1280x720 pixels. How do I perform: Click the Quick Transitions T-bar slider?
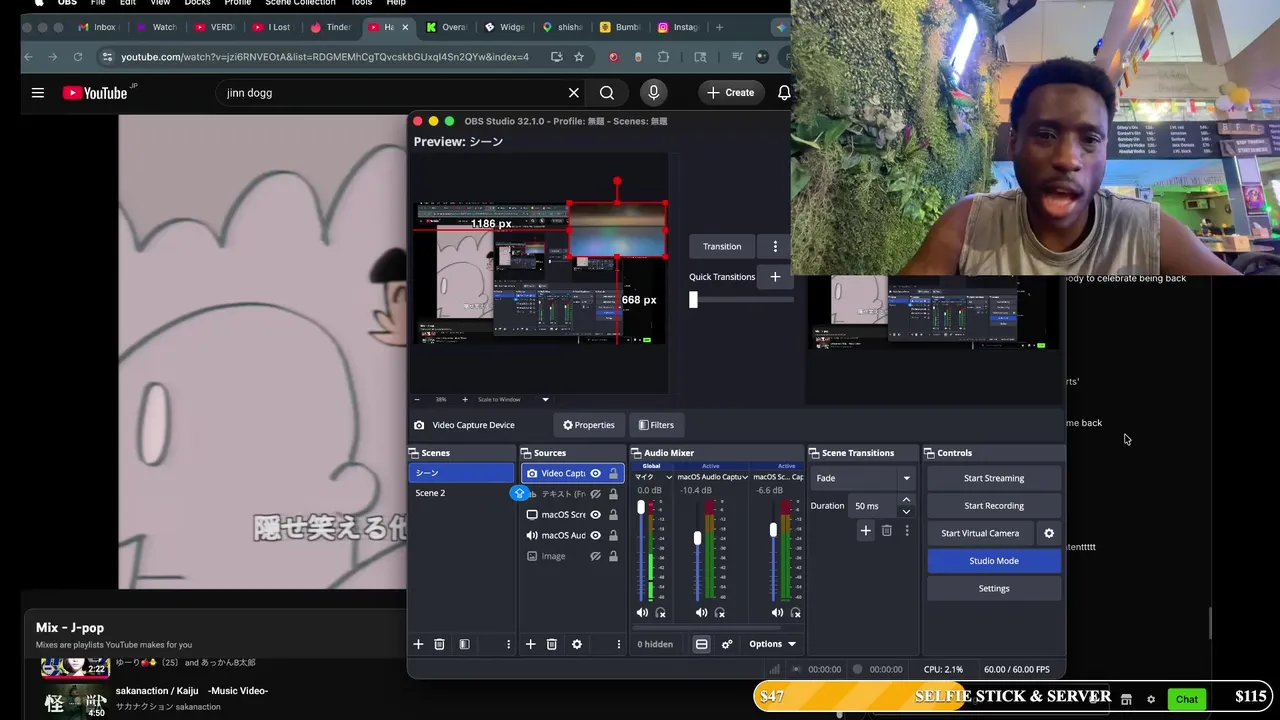693,300
